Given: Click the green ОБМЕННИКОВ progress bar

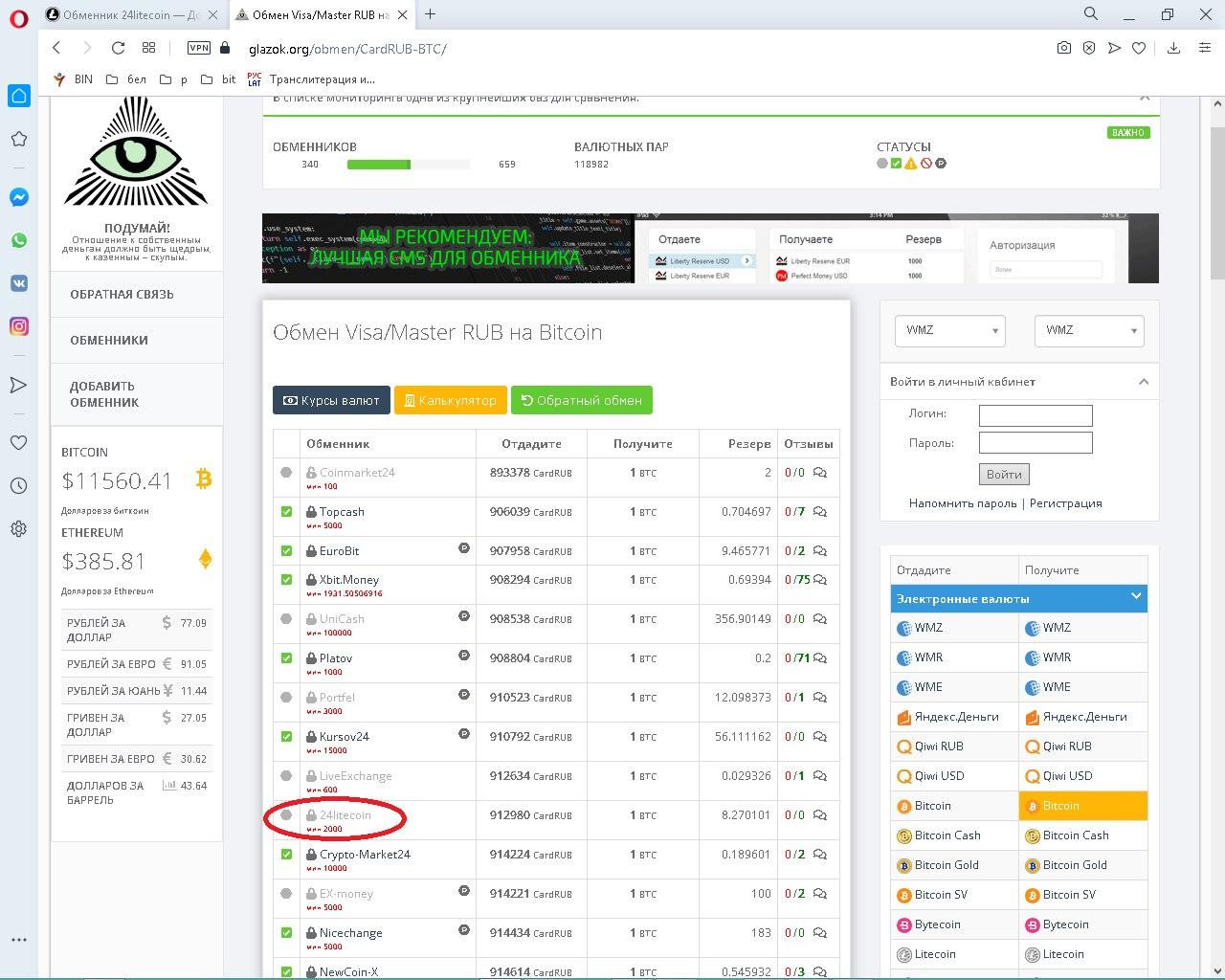Looking at the screenshot, I should click(x=378, y=165).
